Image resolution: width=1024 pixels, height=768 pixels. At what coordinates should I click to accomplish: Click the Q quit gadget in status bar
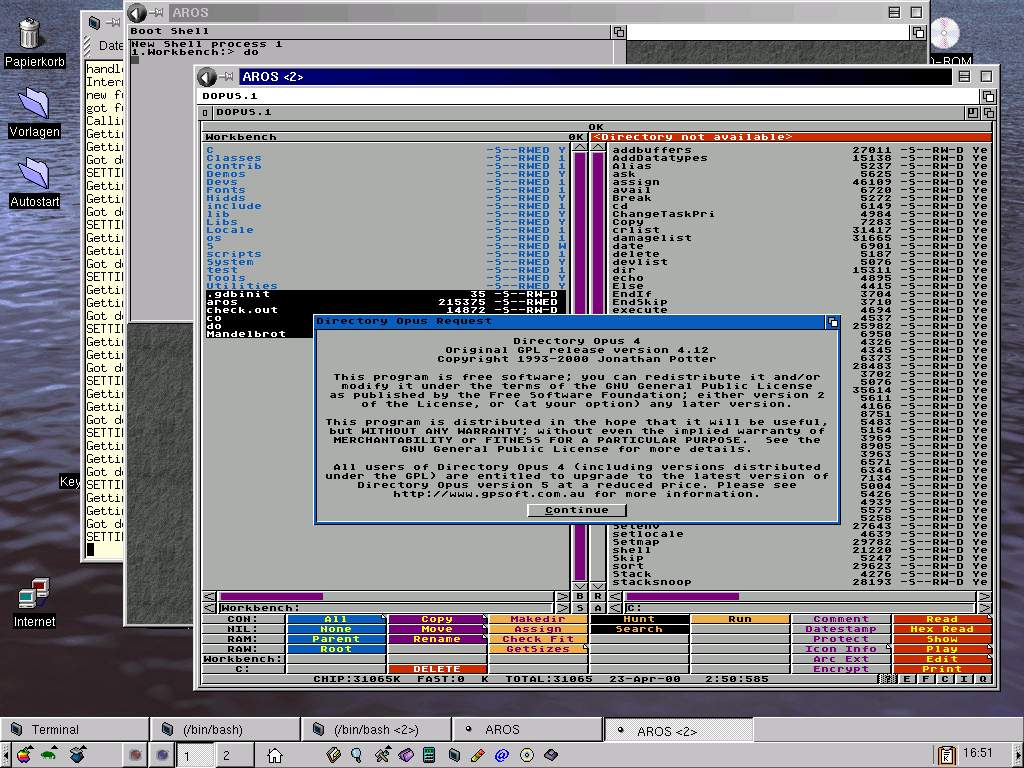[x=983, y=679]
